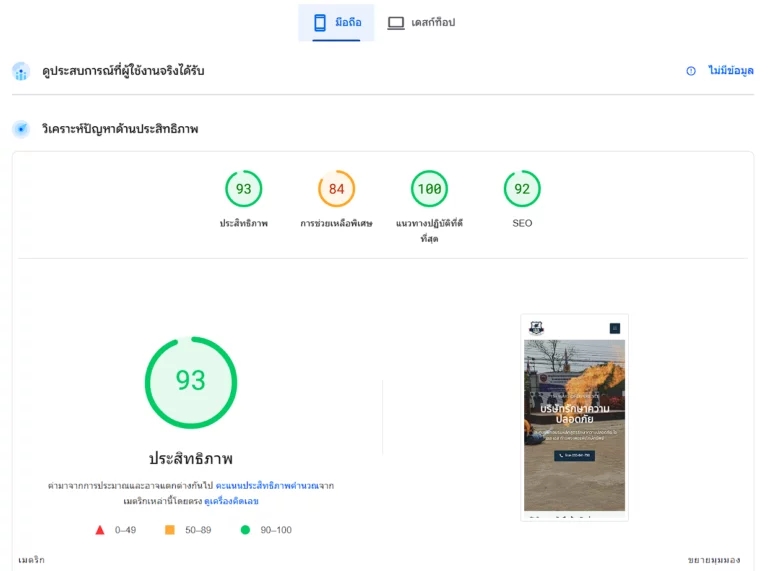Click the real-user experience section icon

[21, 71]
